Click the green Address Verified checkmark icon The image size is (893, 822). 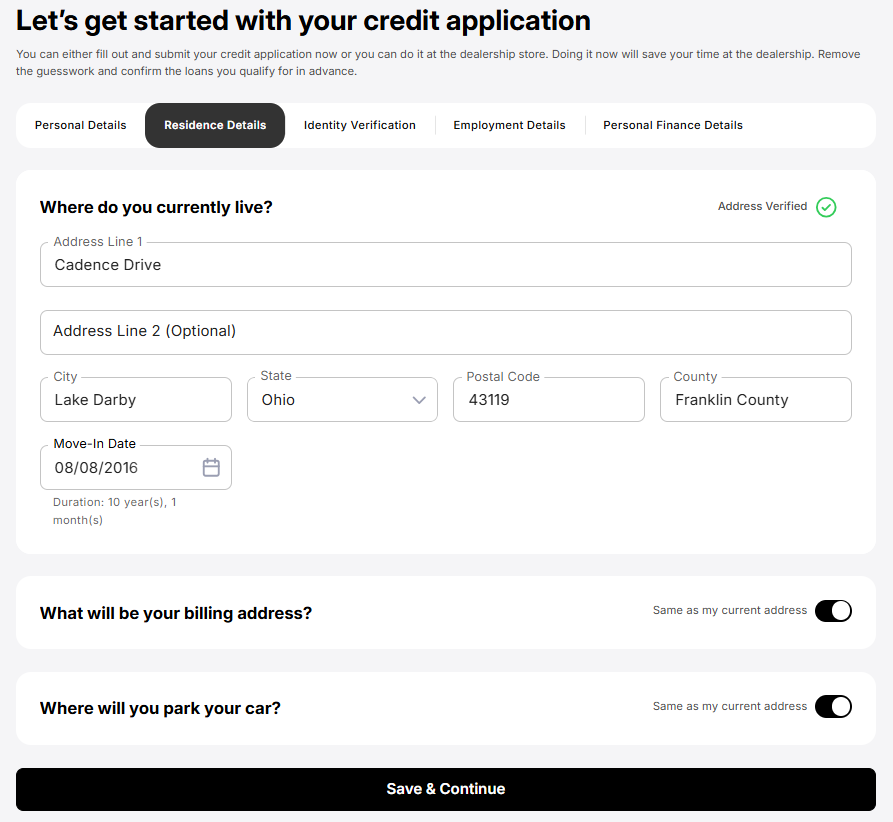point(826,207)
